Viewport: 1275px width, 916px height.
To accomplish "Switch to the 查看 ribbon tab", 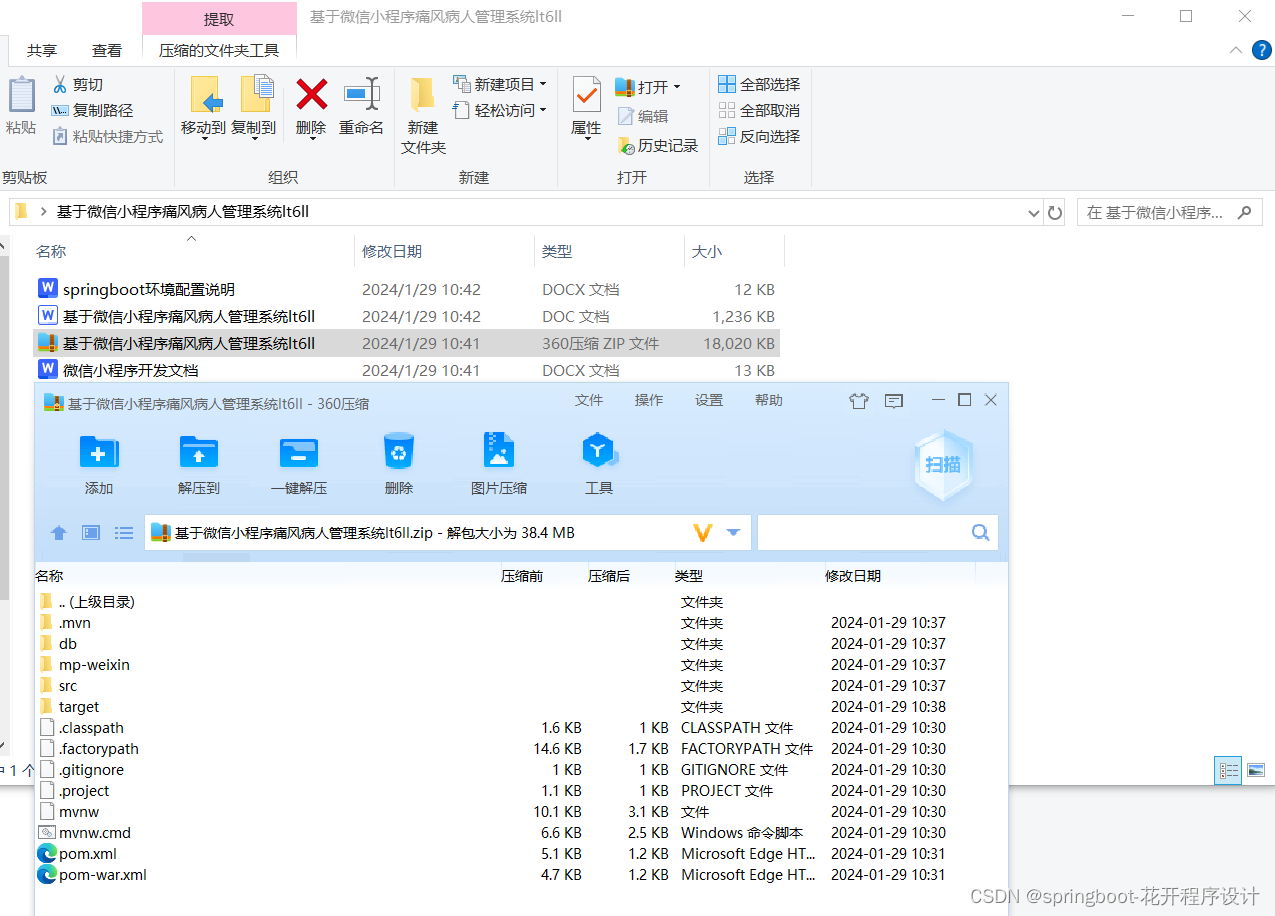I will tap(107, 50).
